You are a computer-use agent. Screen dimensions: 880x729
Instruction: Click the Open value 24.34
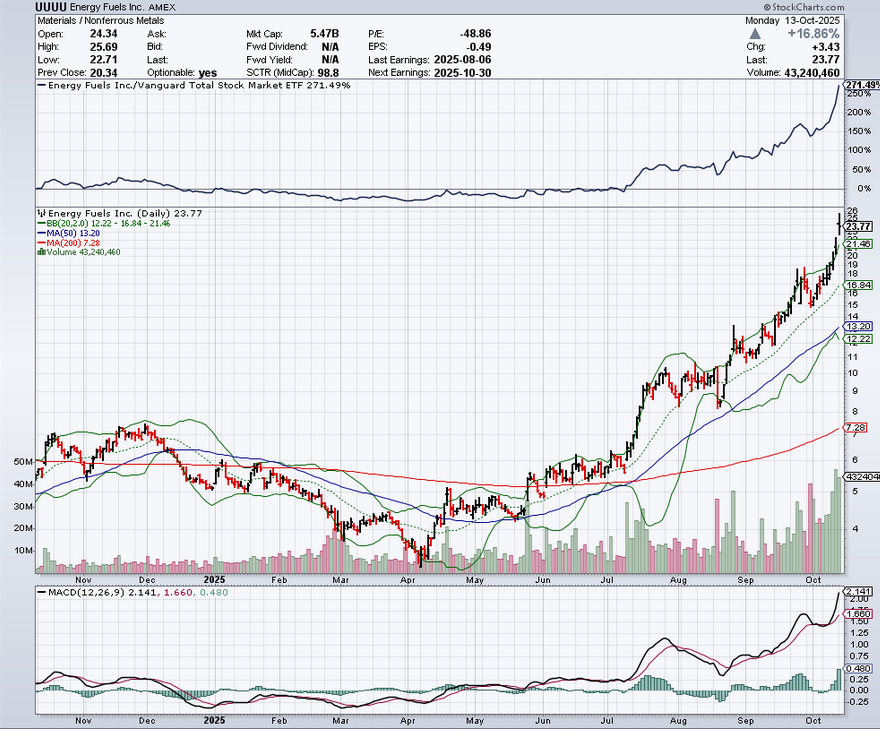click(104, 34)
